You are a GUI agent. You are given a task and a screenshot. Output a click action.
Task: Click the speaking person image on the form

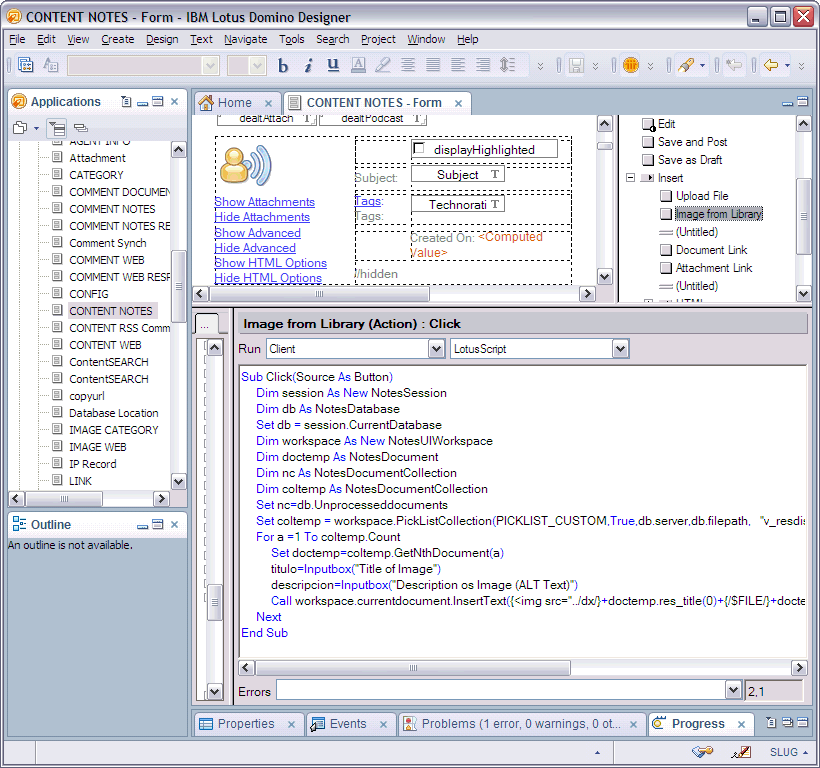(246, 166)
